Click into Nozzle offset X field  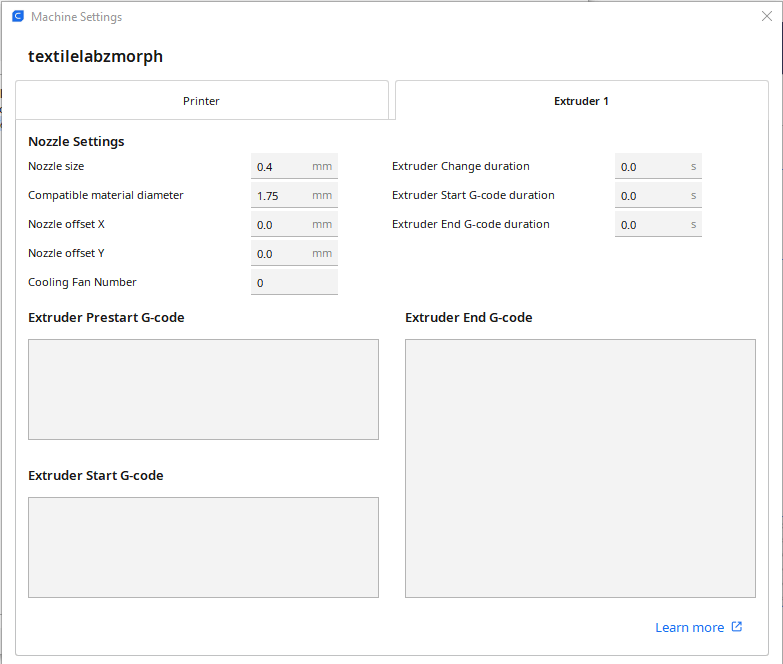281,225
